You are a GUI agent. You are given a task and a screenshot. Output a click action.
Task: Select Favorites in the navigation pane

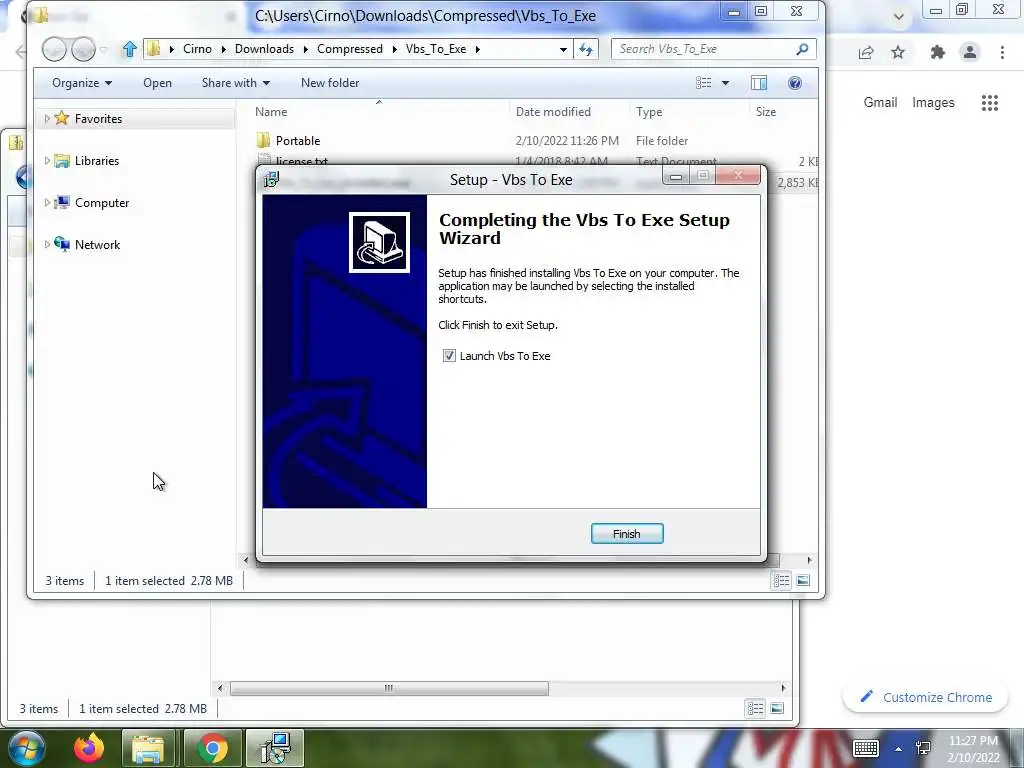tap(98, 119)
